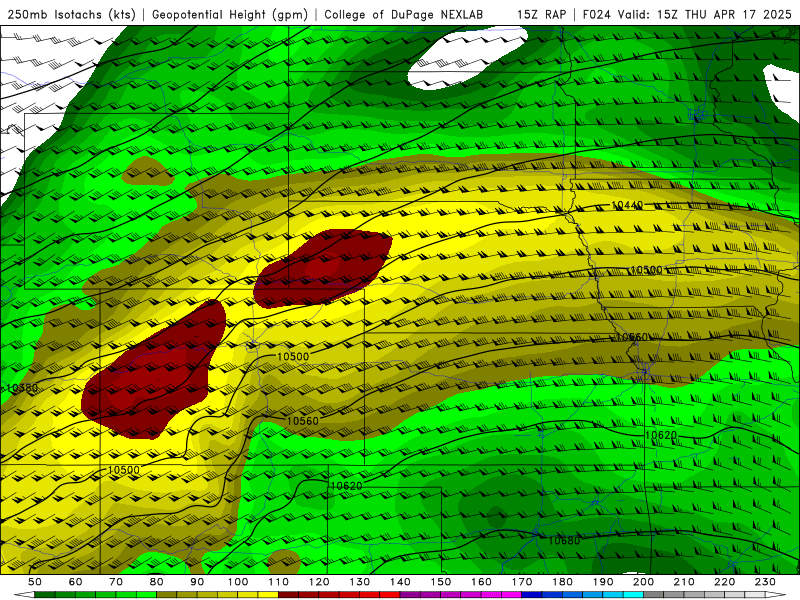Click the 100 label on the color scale
This screenshot has height=600, width=800.
pyautogui.click(x=238, y=582)
